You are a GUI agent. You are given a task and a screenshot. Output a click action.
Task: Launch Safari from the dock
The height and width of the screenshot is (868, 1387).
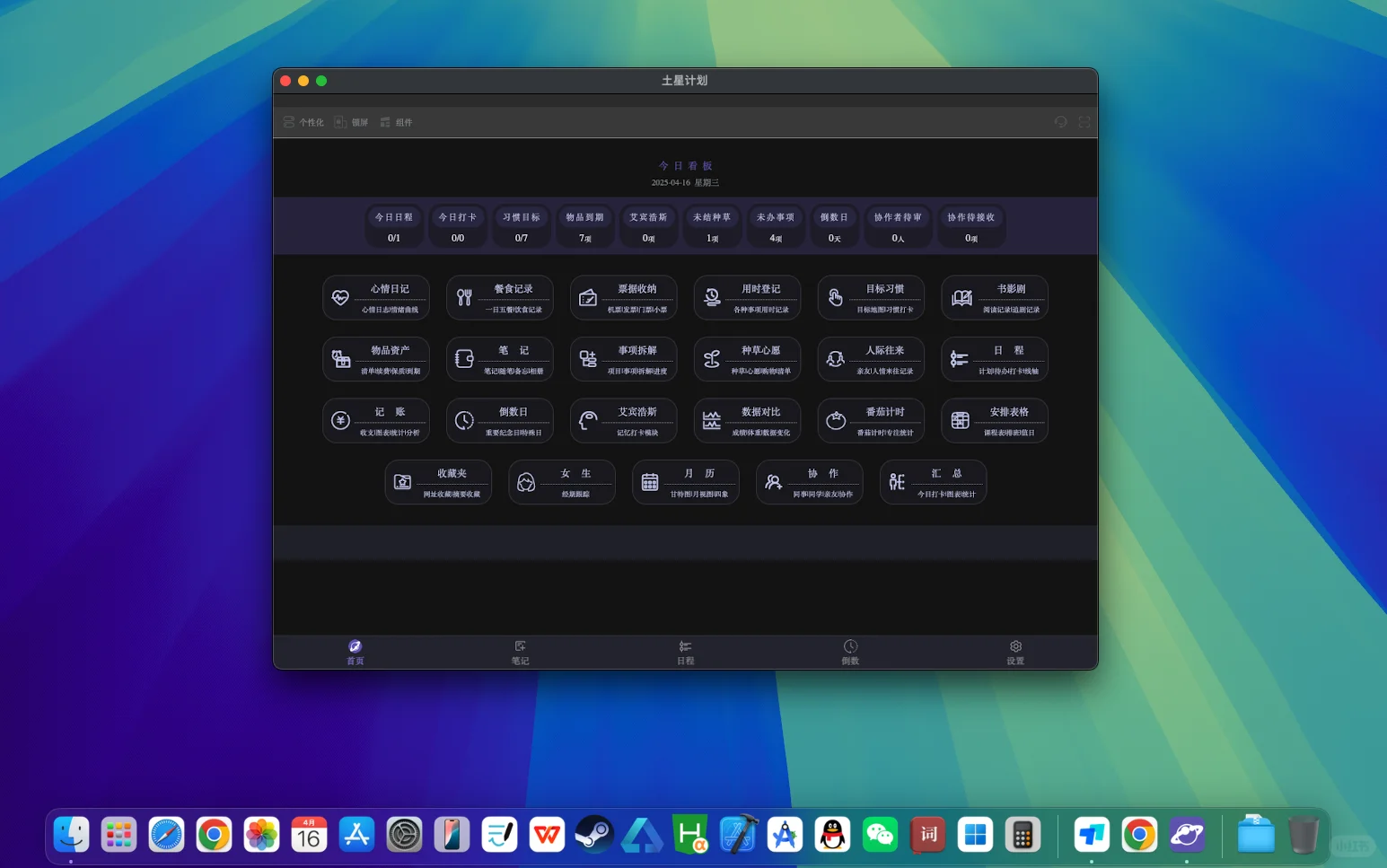coord(166,835)
